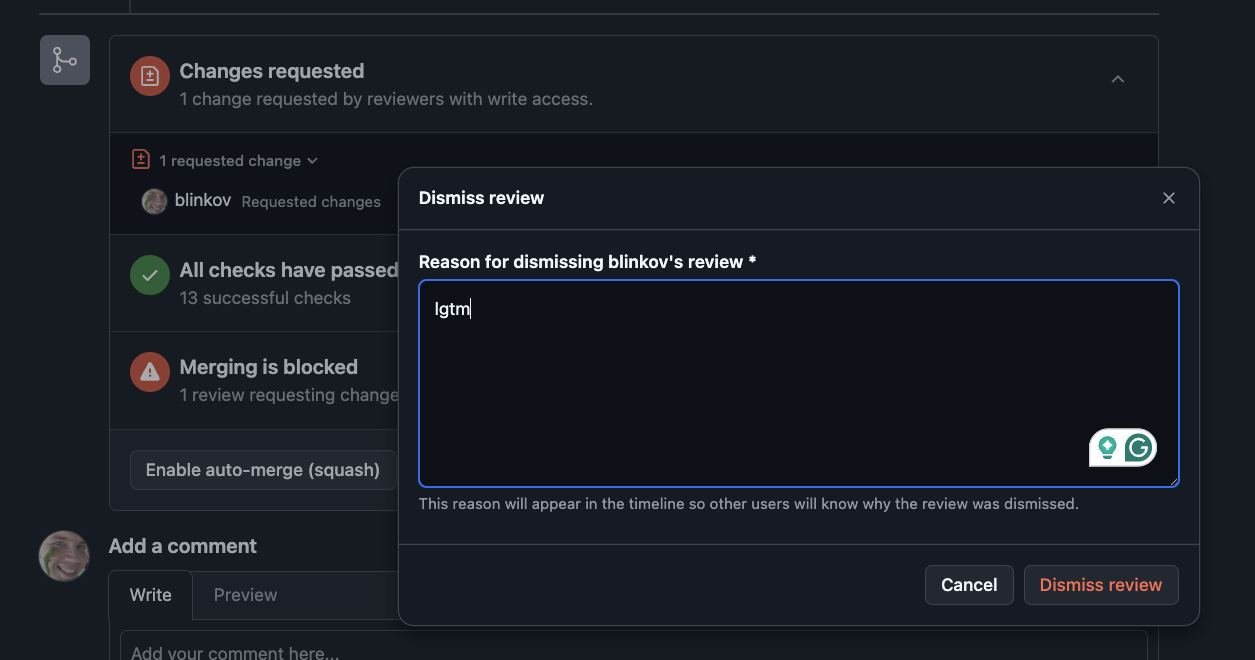1255x660 pixels.
Task: Click your avatar next to Add a comment
Action: point(63,555)
